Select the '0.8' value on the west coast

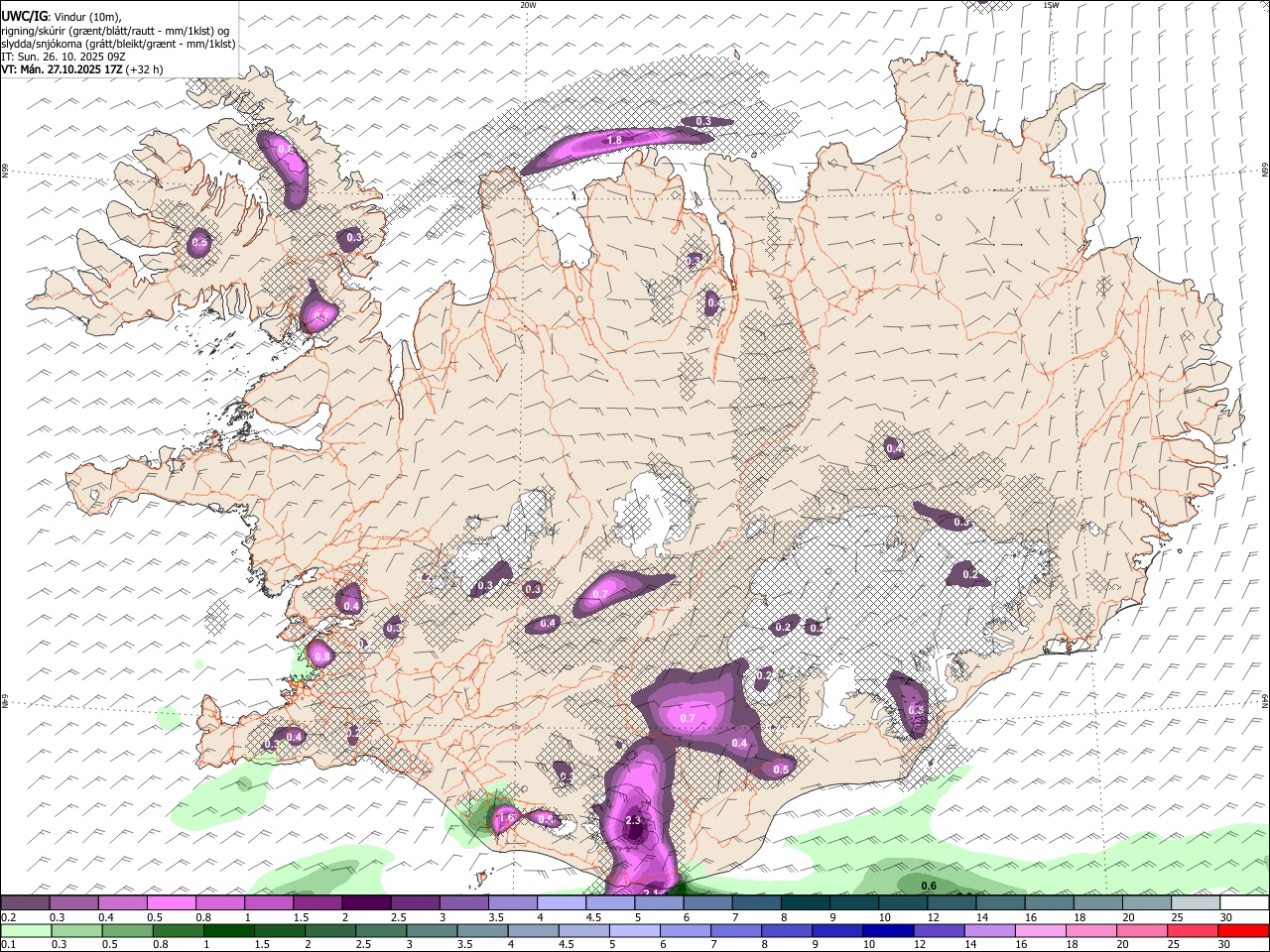click(x=320, y=655)
